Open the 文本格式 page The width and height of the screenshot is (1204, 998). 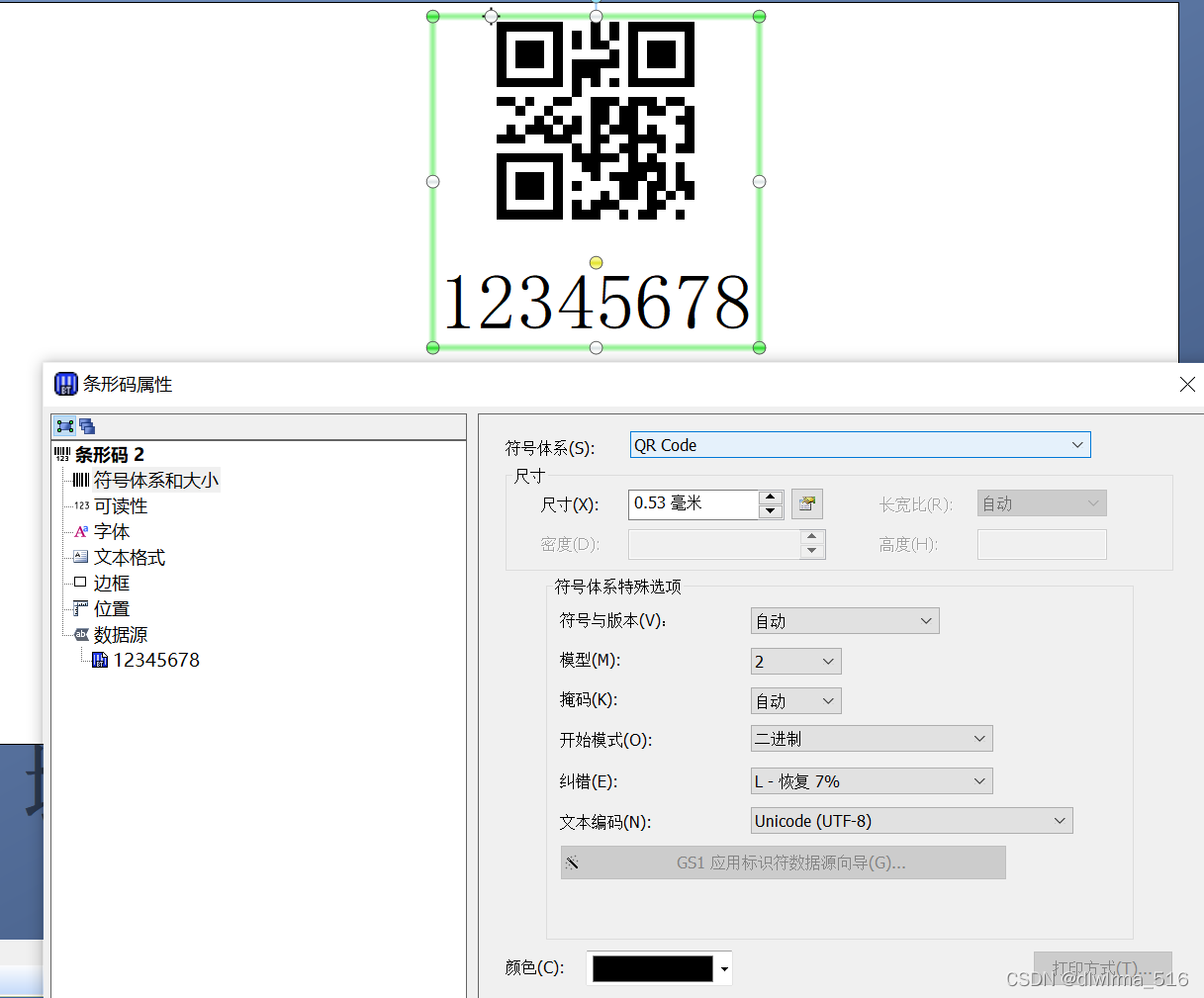pyautogui.click(x=130, y=558)
